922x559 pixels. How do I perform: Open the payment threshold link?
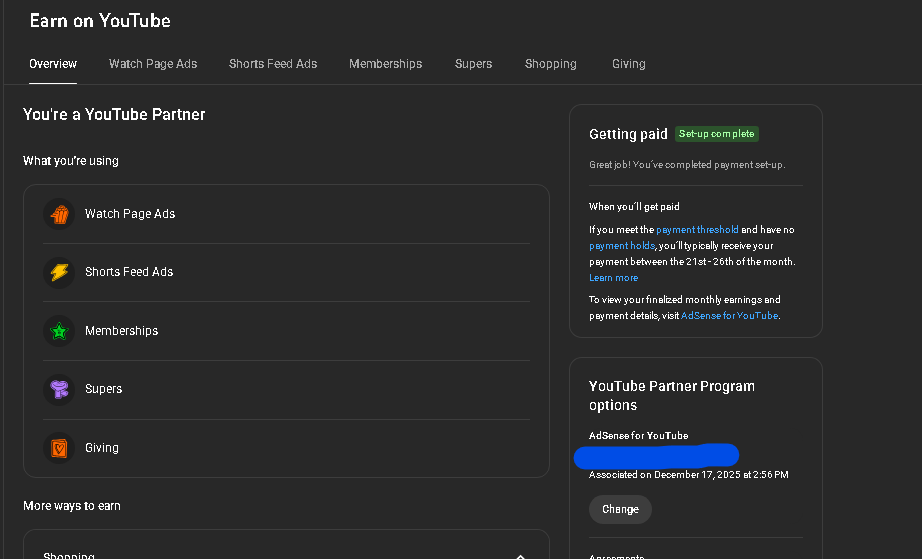[697, 230]
